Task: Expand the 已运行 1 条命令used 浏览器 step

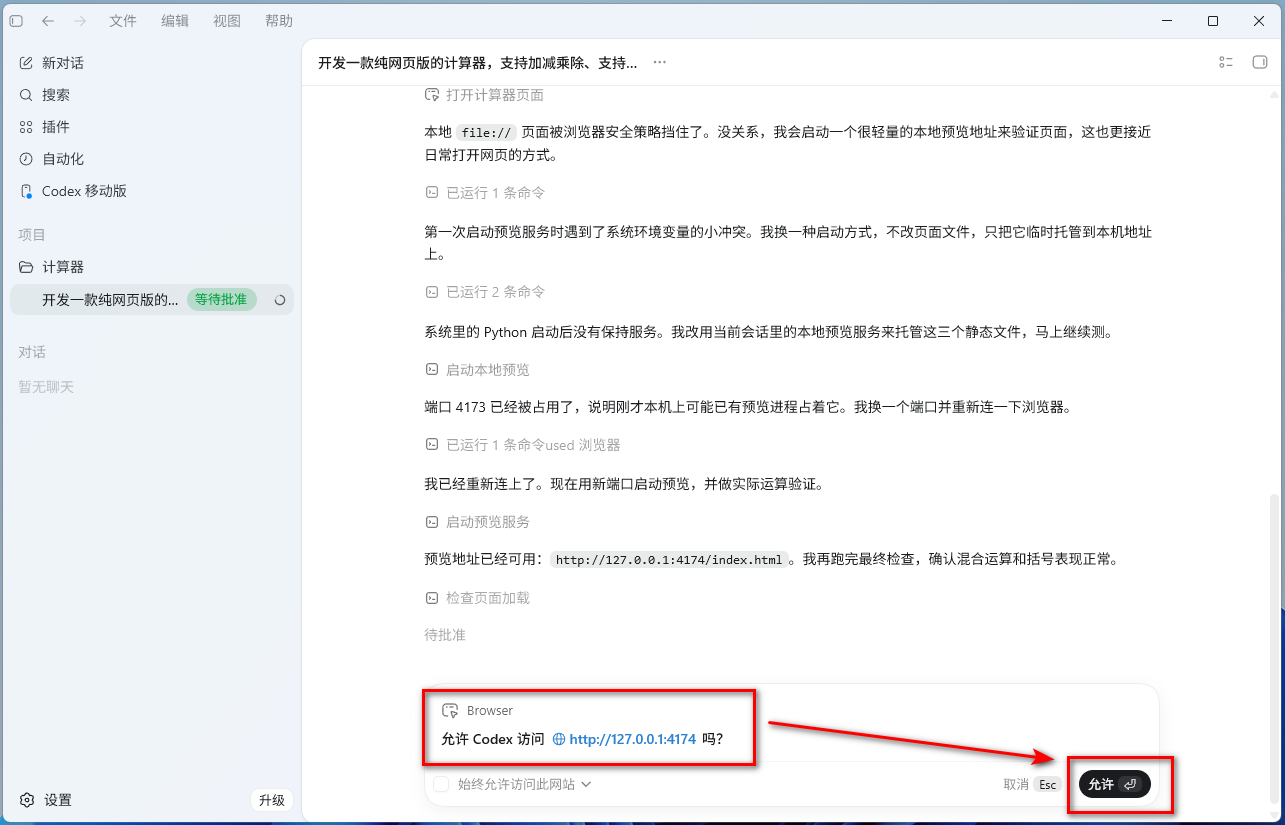Action: tap(522, 445)
